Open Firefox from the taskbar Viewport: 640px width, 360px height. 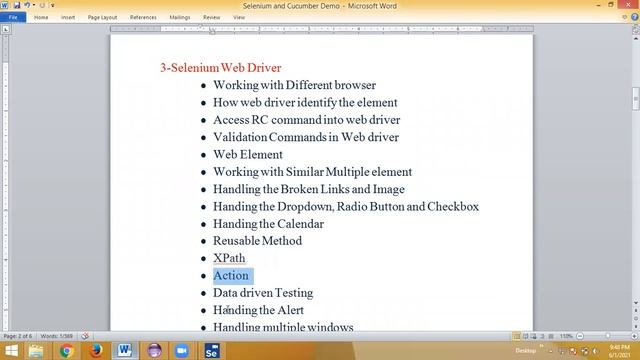coord(96,351)
